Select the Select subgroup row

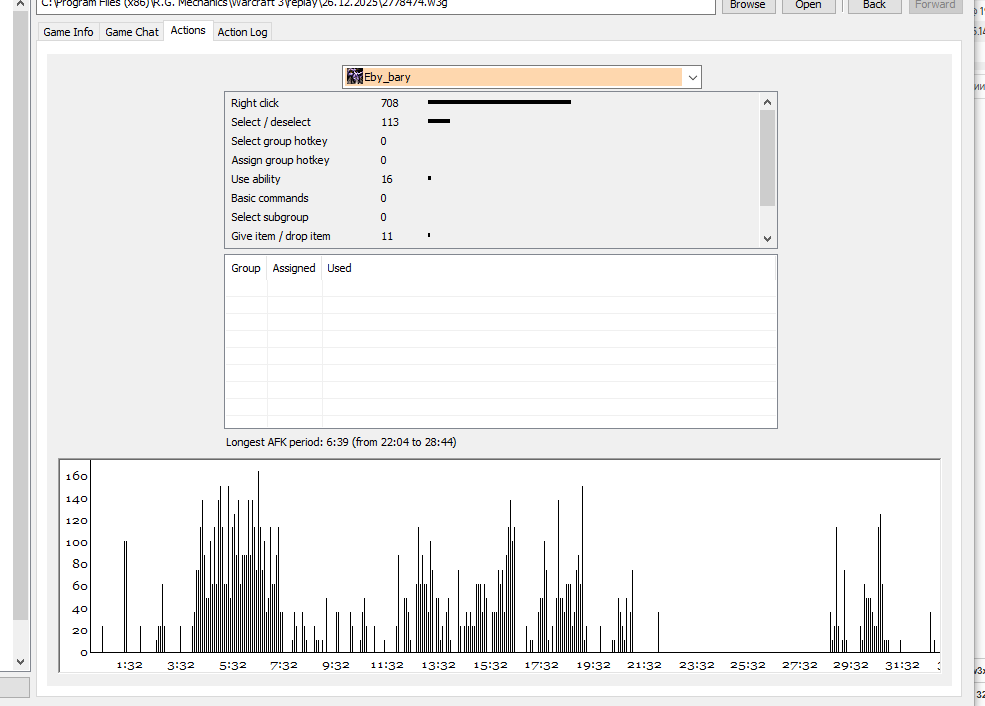(x=492, y=217)
